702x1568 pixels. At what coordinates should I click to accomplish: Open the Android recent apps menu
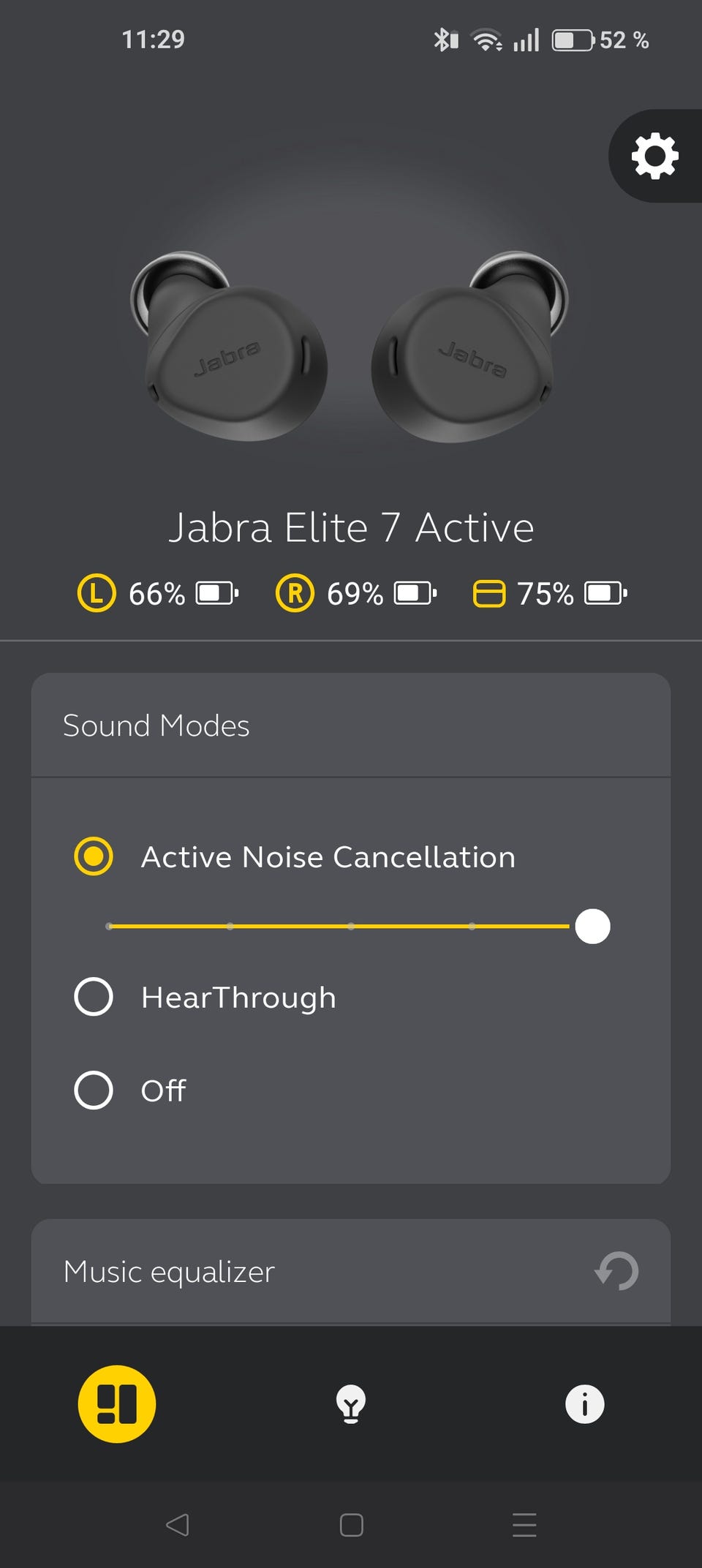tap(524, 1525)
